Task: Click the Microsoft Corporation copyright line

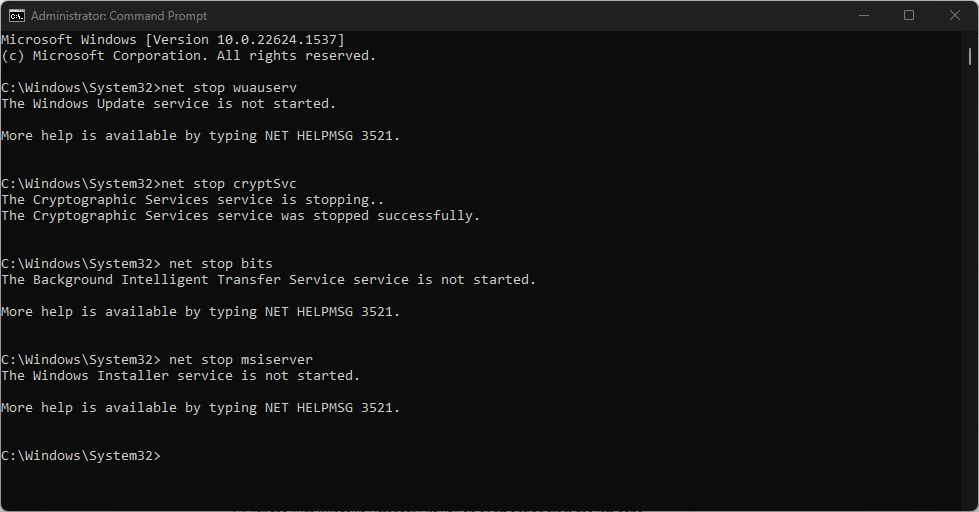Action: click(188, 56)
